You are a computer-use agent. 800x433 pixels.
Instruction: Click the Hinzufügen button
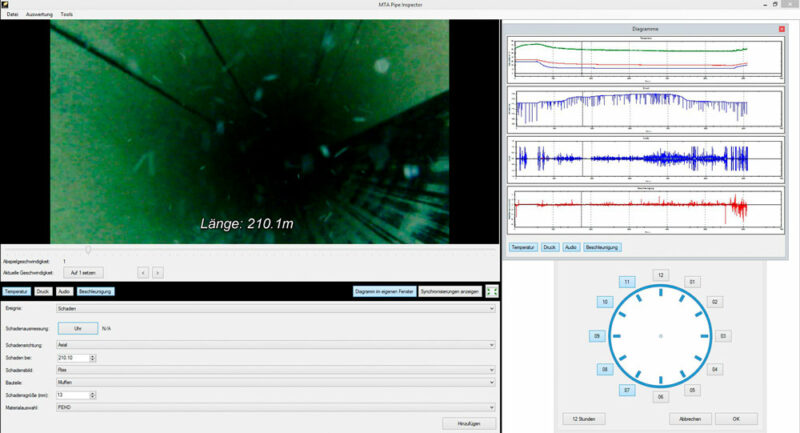click(468, 424)
